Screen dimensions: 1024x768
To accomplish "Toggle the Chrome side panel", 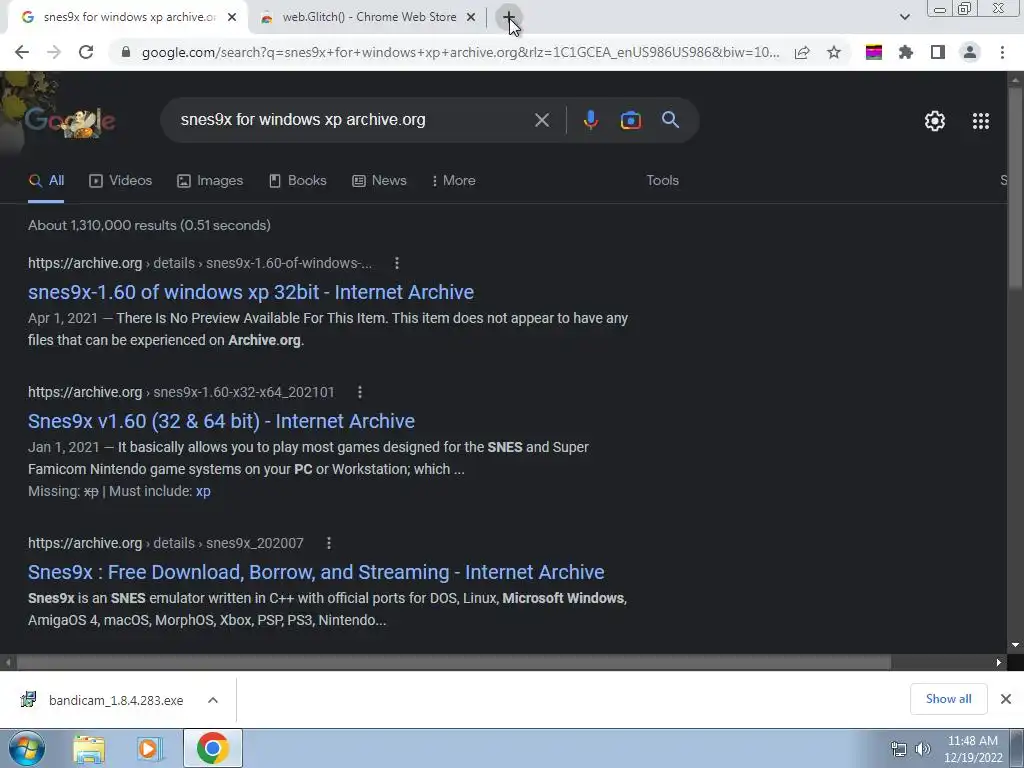I will [938, 52].
